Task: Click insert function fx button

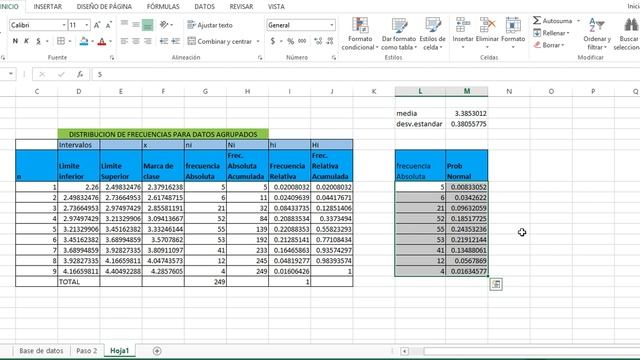Action: click(80, 74)
